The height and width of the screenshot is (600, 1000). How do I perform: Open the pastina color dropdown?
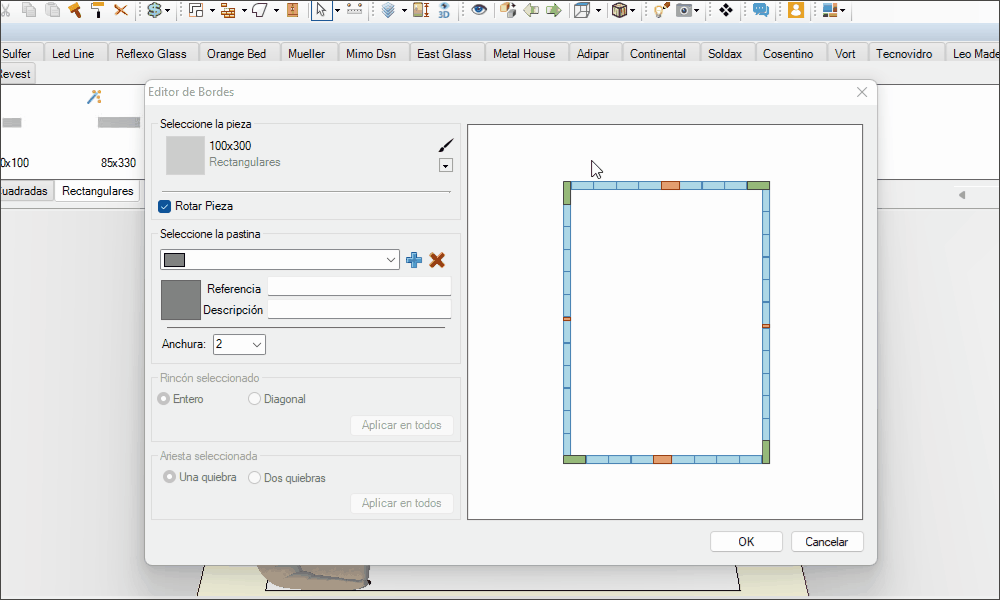[280, 260]
